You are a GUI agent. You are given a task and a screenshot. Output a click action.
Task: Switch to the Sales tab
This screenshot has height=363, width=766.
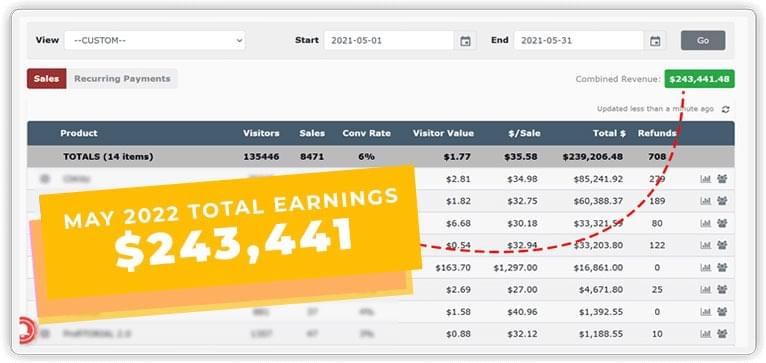click(46, 79)
